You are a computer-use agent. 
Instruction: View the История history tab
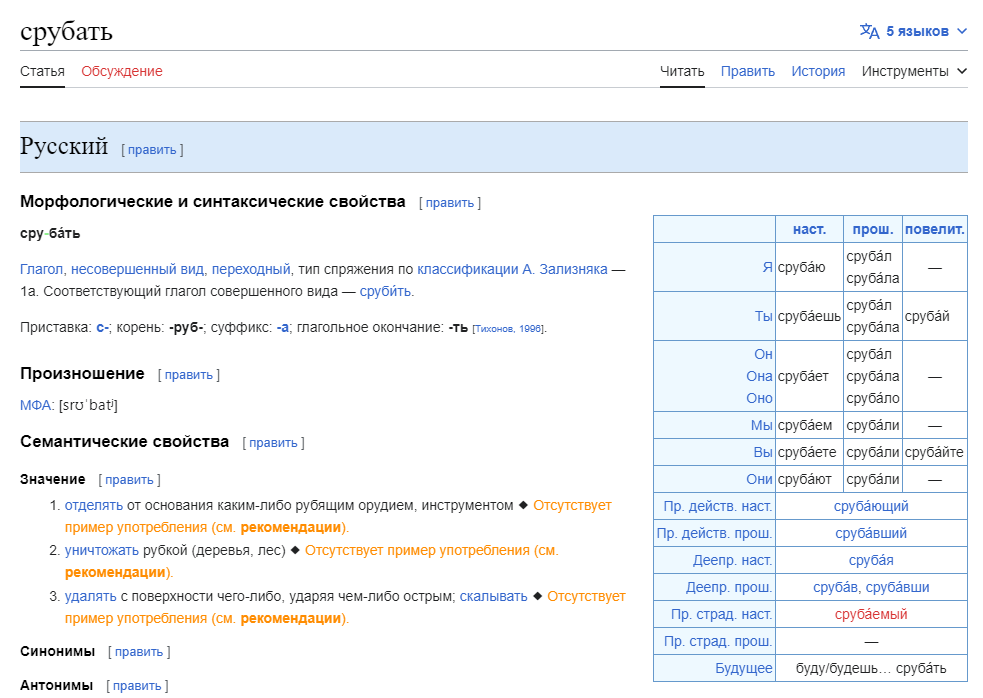point(818,71)
